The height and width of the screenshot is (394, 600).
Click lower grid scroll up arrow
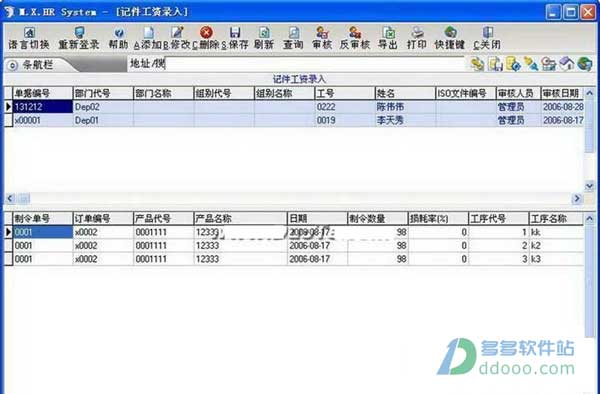[590, 218]
